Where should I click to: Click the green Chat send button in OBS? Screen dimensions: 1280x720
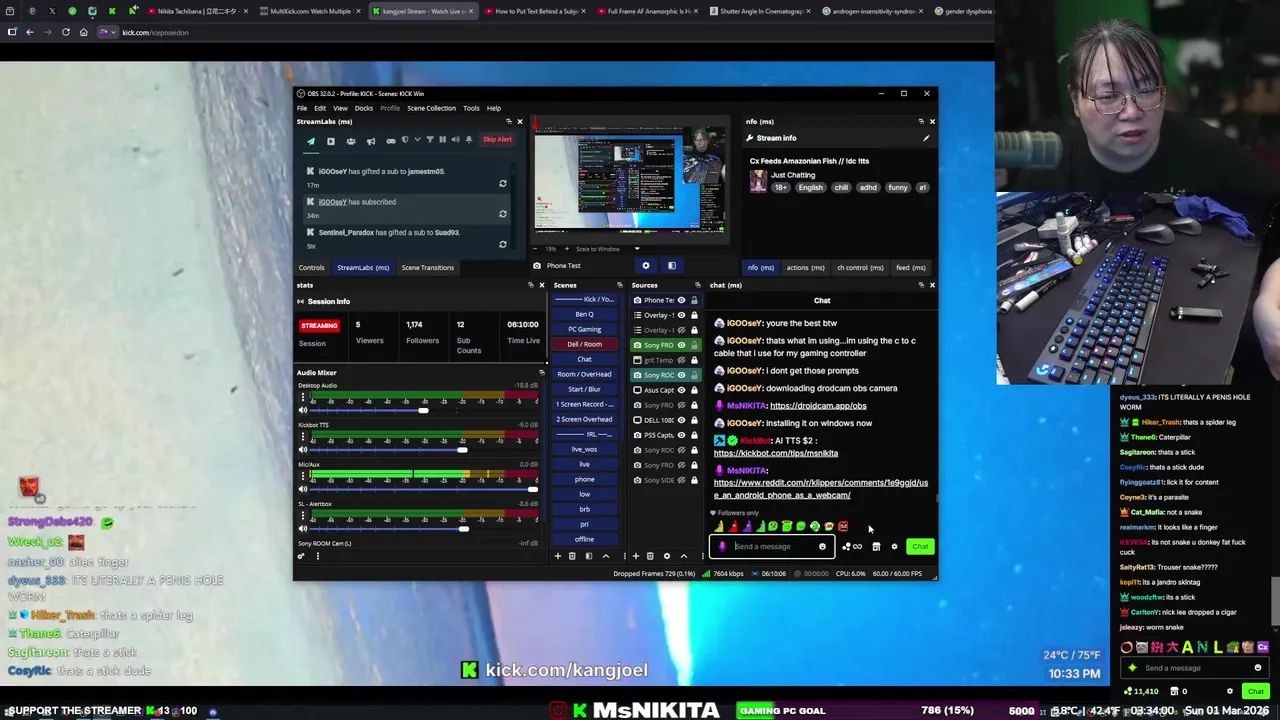tap(920, 546)
